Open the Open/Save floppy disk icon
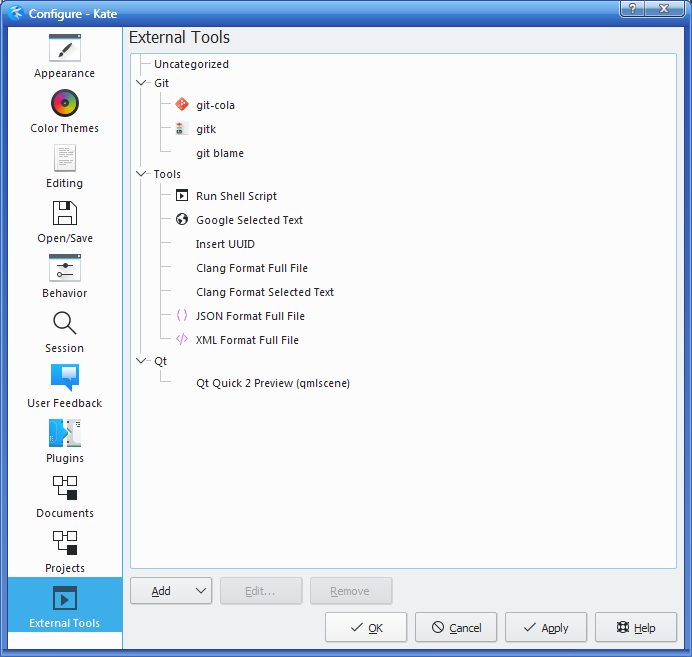The height and width of the screenshot is (657, 692). pos(65,213)
